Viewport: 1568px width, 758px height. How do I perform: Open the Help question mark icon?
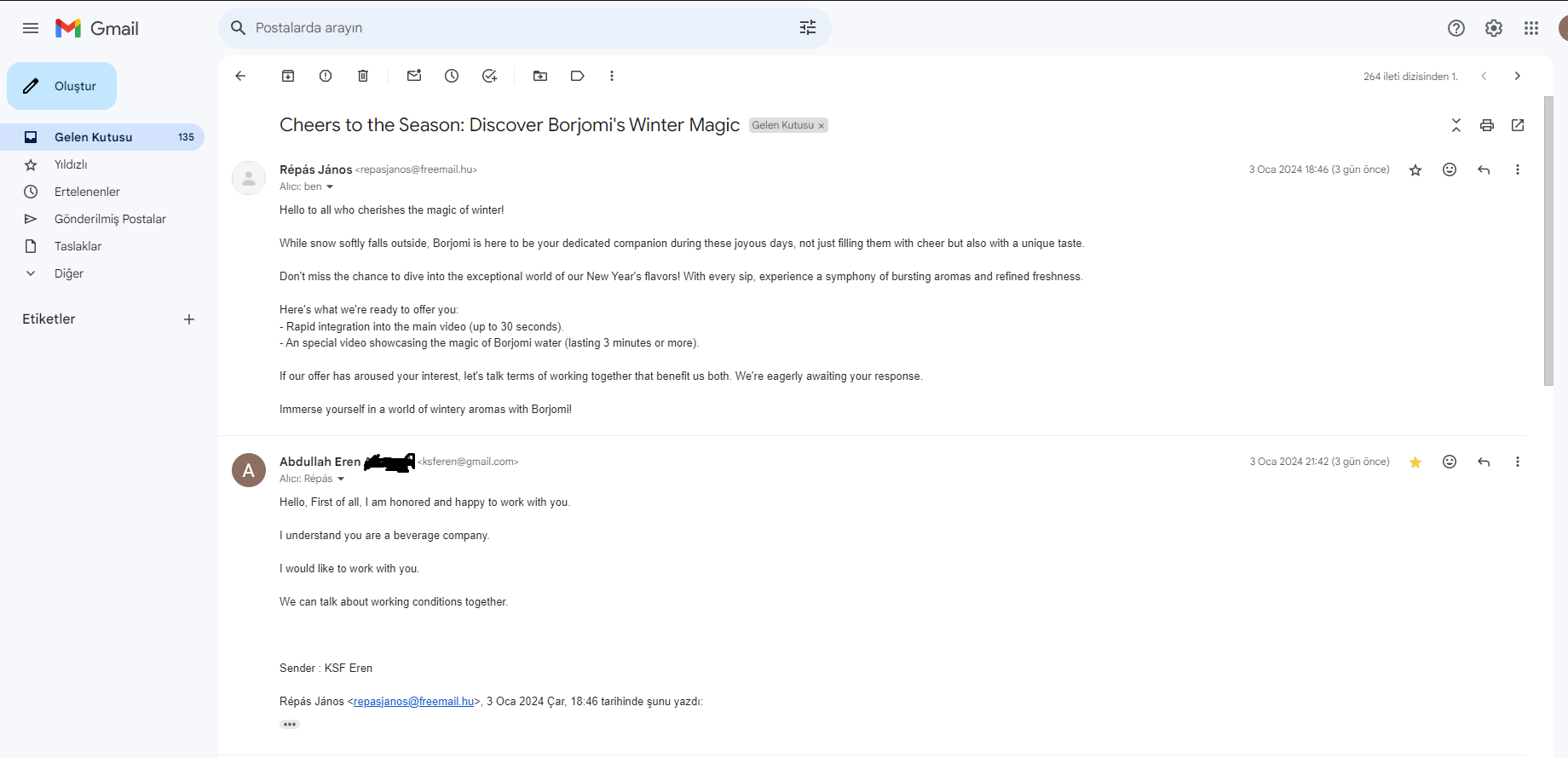[x=1456, y=28]
